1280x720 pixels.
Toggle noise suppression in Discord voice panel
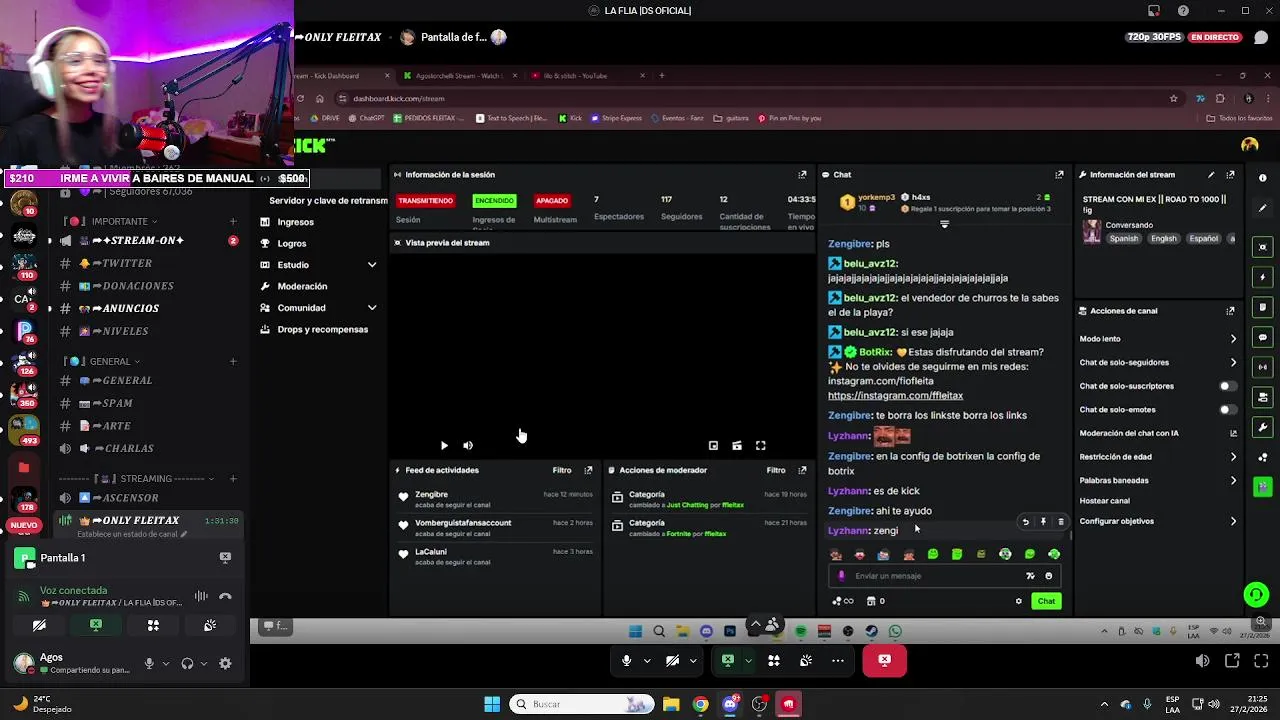[x=201, y=597]
